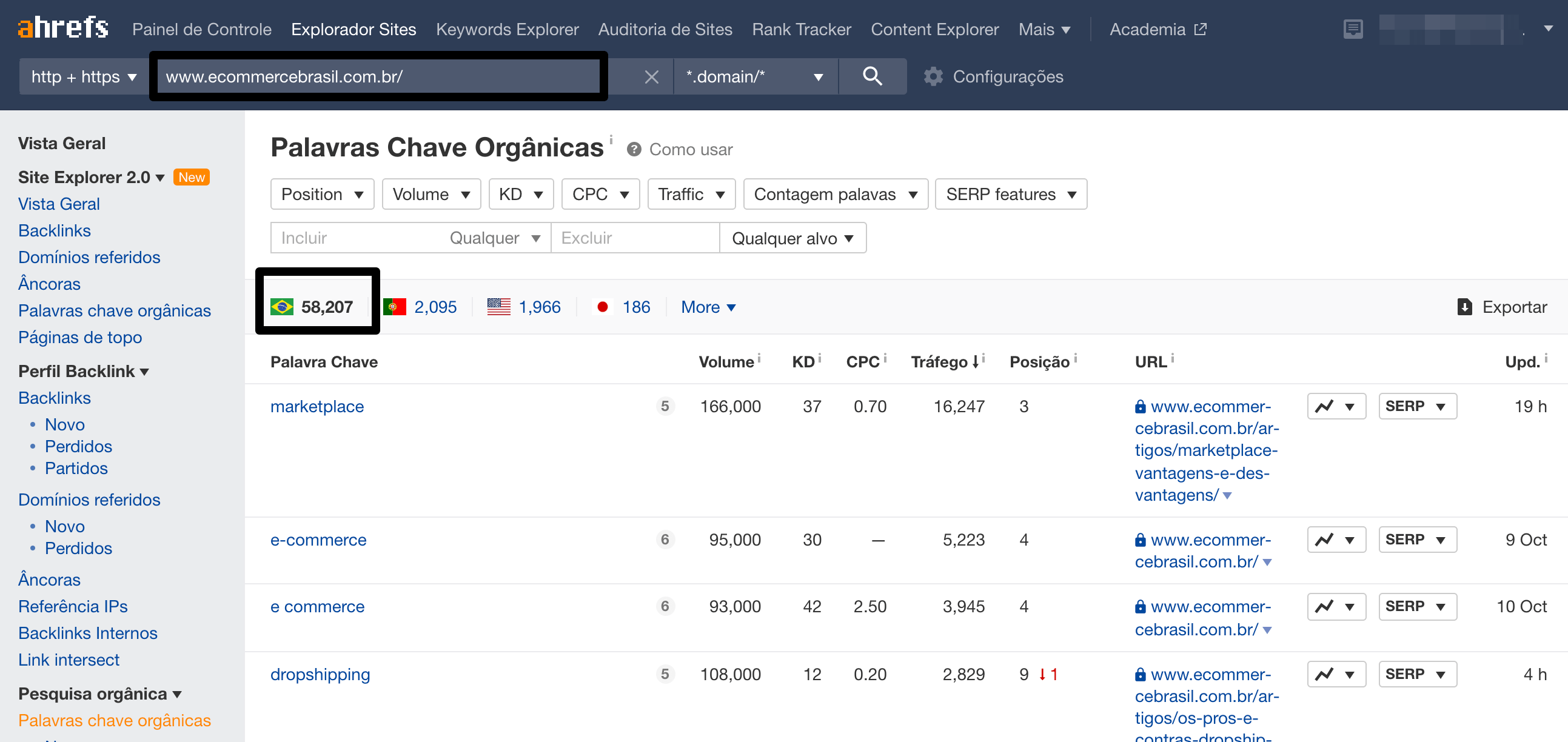
Task: Open position history chart for marketplace
Action: (x=1336, y=406)
